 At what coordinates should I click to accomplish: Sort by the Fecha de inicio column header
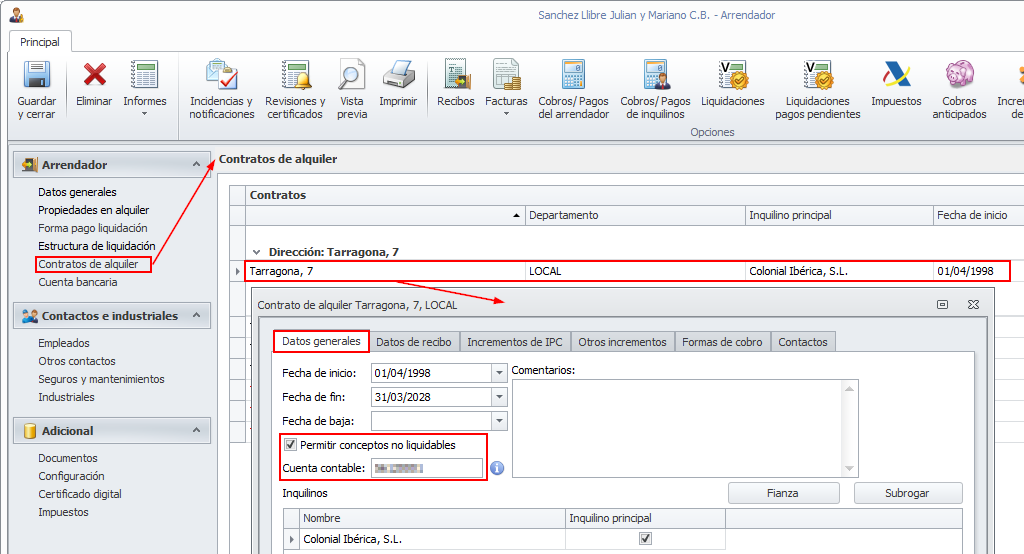[978, 215]
